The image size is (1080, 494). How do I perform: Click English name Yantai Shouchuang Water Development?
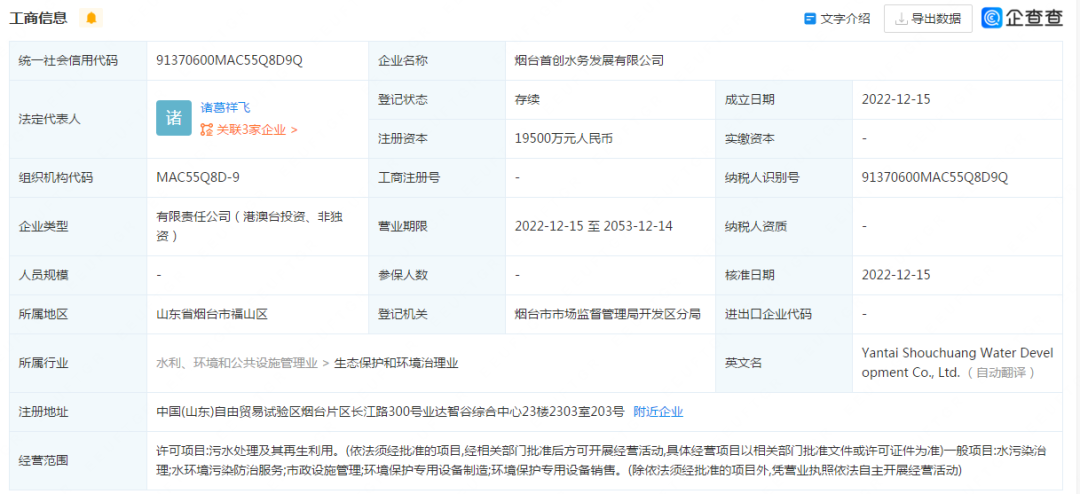tap(958, 362)
